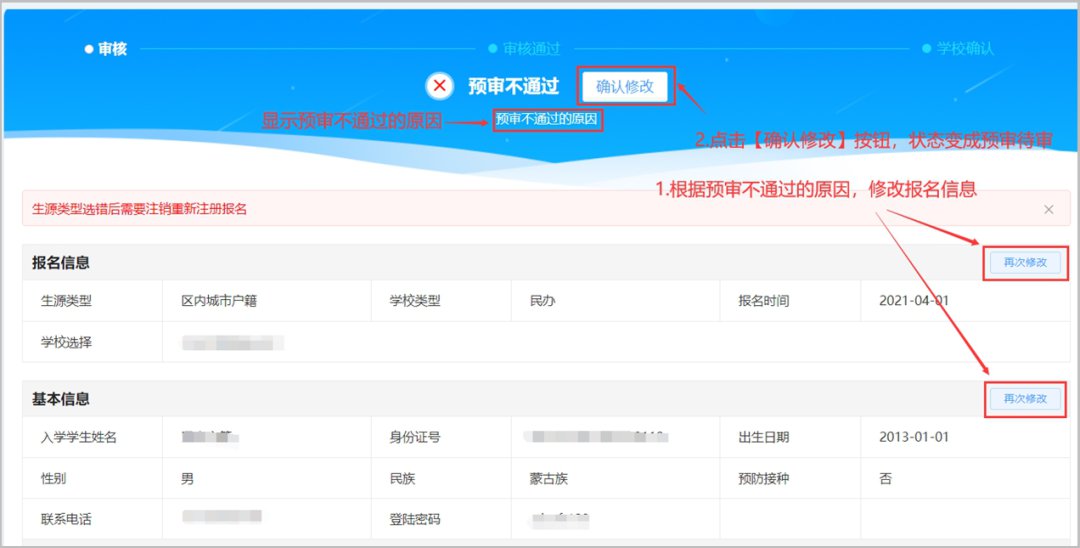Image resolution: width=1080 pixels, height=548 pixels.
Task: Click the 预审不通过的原因 text
Action: tap(548, 120)
